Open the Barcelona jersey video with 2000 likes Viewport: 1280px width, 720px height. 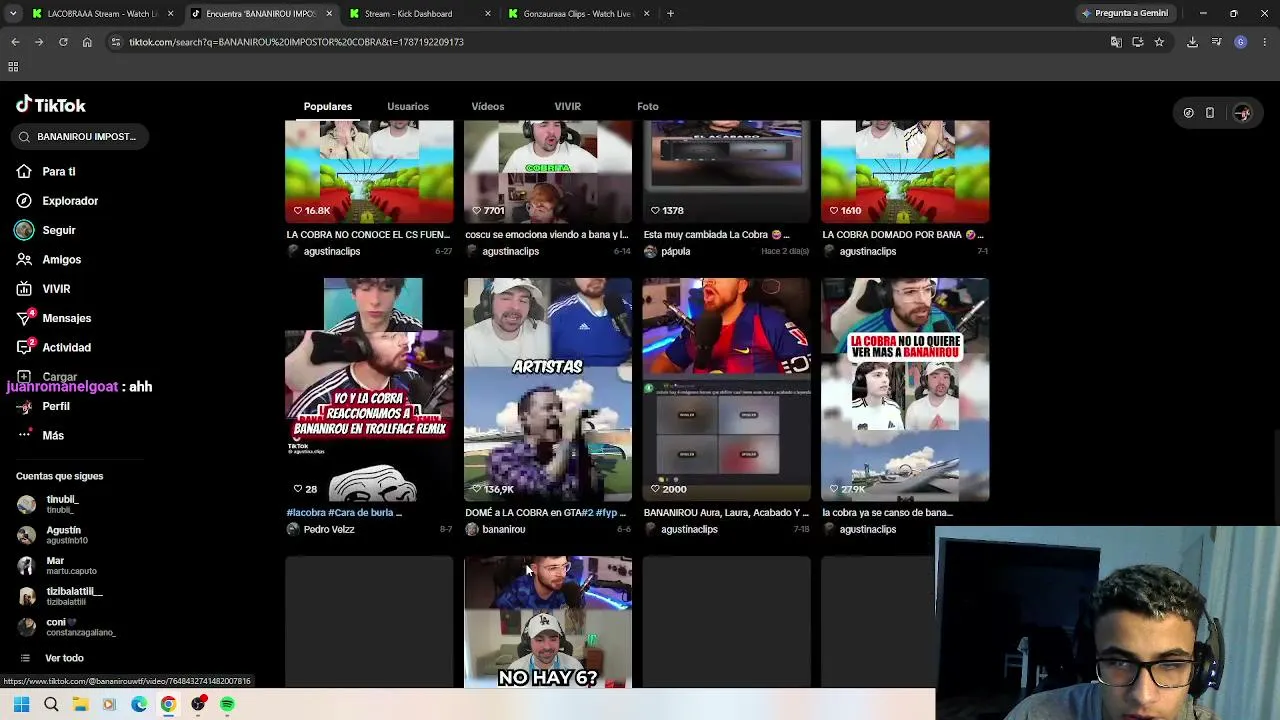pos(726,390)
